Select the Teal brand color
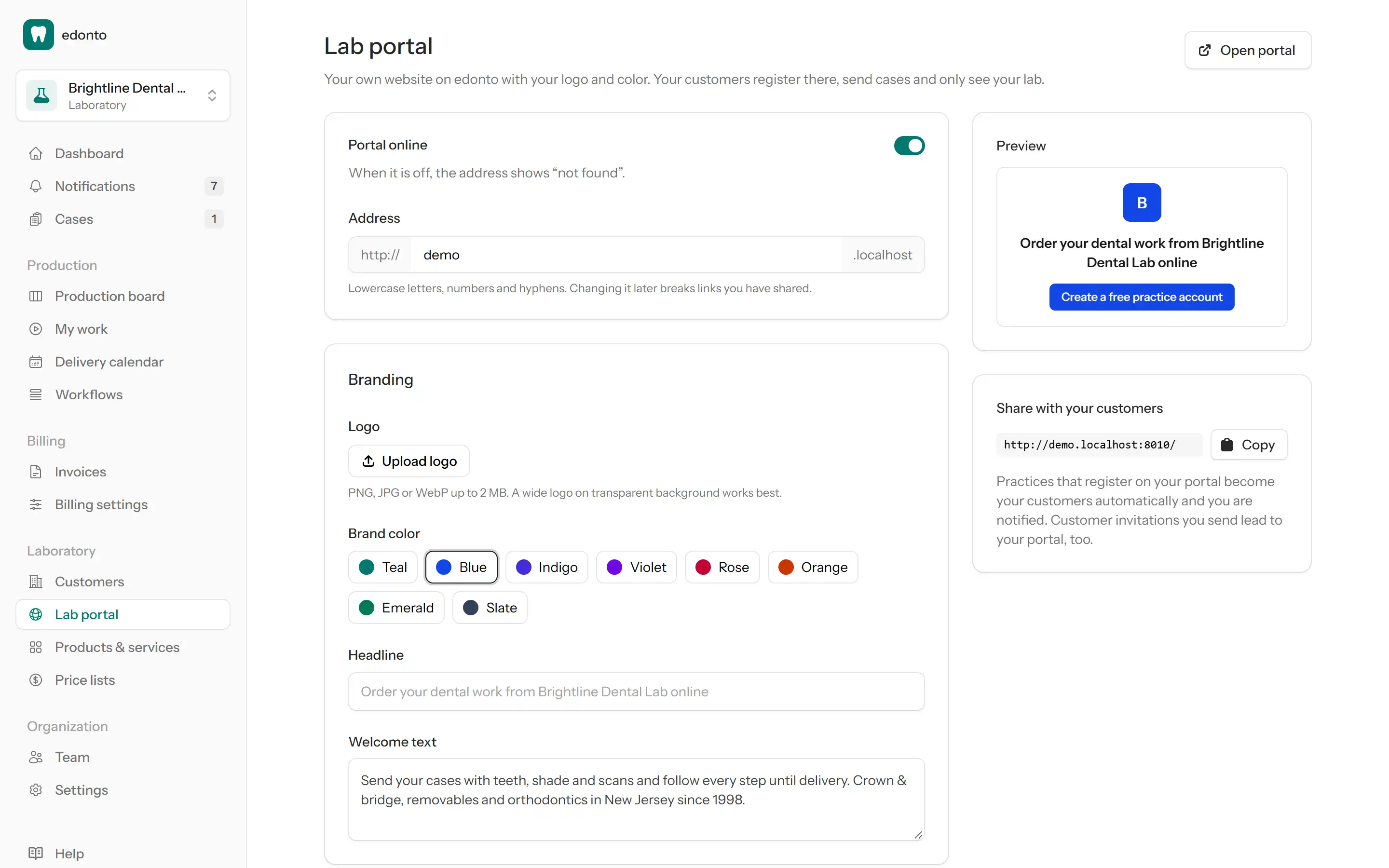The image size is (1389, 868). (383, 567)
